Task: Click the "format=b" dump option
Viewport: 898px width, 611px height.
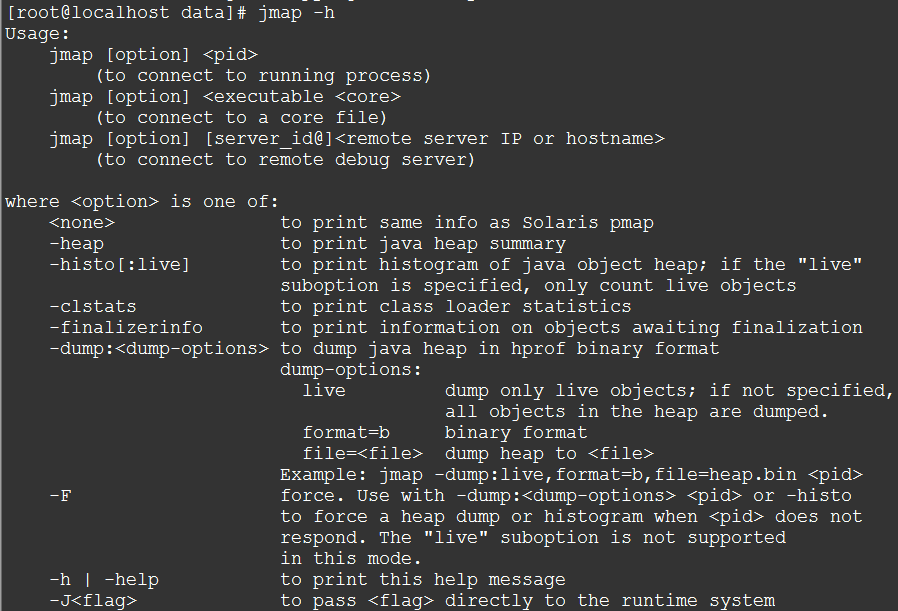Action: pyautogui.click(x=345, y=432)
